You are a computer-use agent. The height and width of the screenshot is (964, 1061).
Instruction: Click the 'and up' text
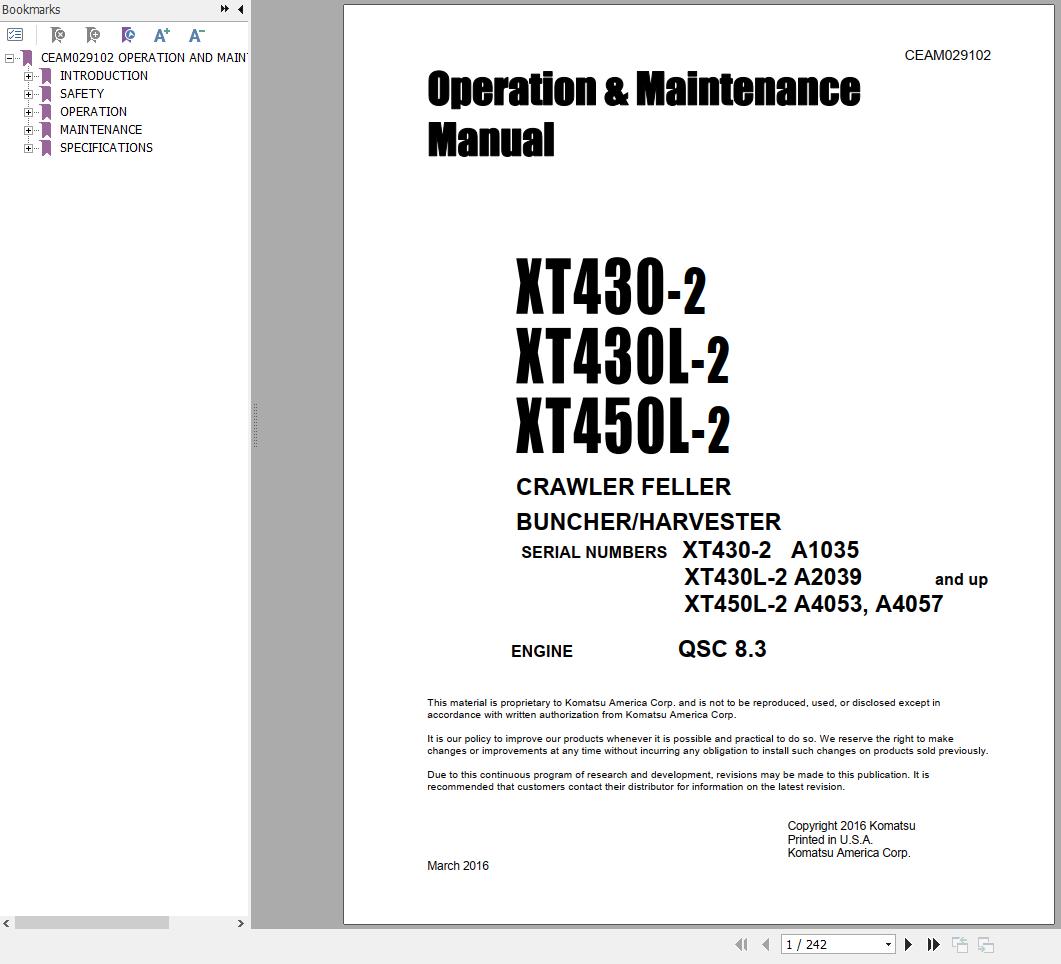tap(961, 580)
